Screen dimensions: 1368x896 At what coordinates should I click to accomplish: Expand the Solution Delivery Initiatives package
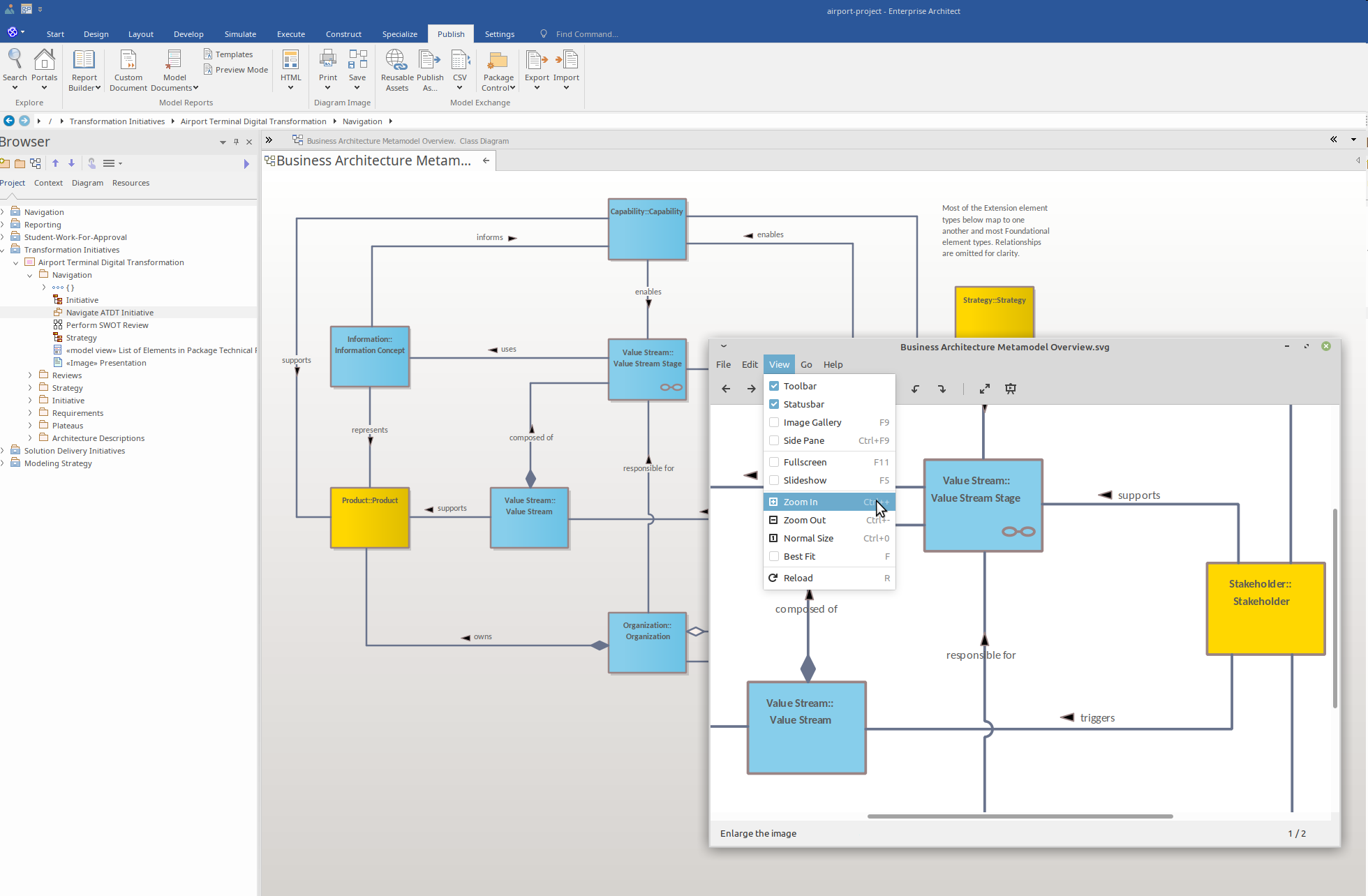point(3,451)
